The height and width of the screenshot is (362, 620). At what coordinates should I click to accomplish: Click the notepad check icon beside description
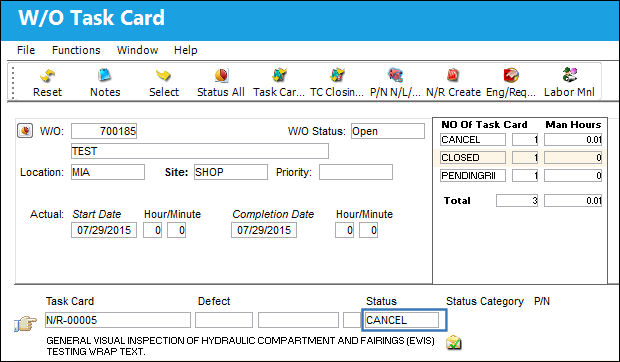[x=454, y=343]
